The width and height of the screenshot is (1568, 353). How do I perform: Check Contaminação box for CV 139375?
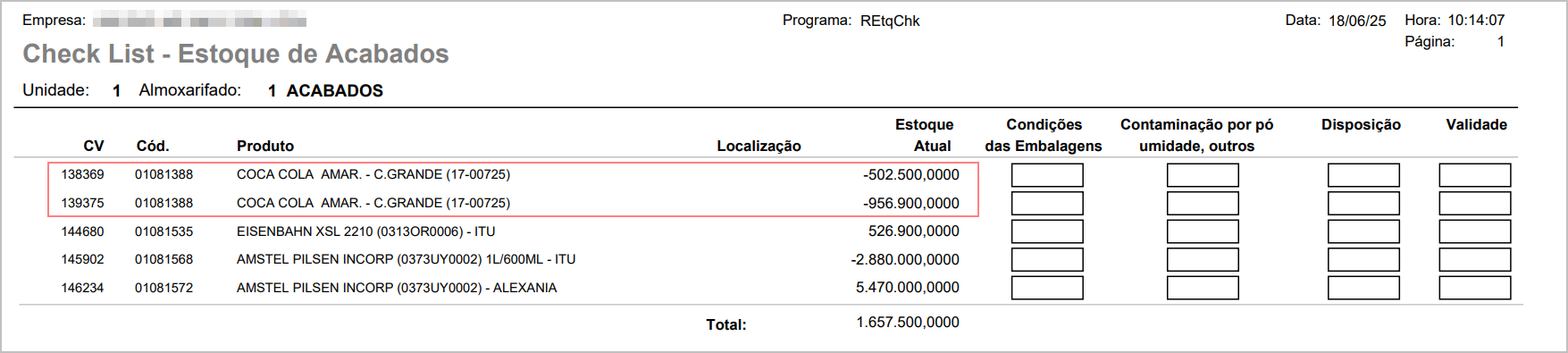pyautogui.click(x=1203, y=204)
